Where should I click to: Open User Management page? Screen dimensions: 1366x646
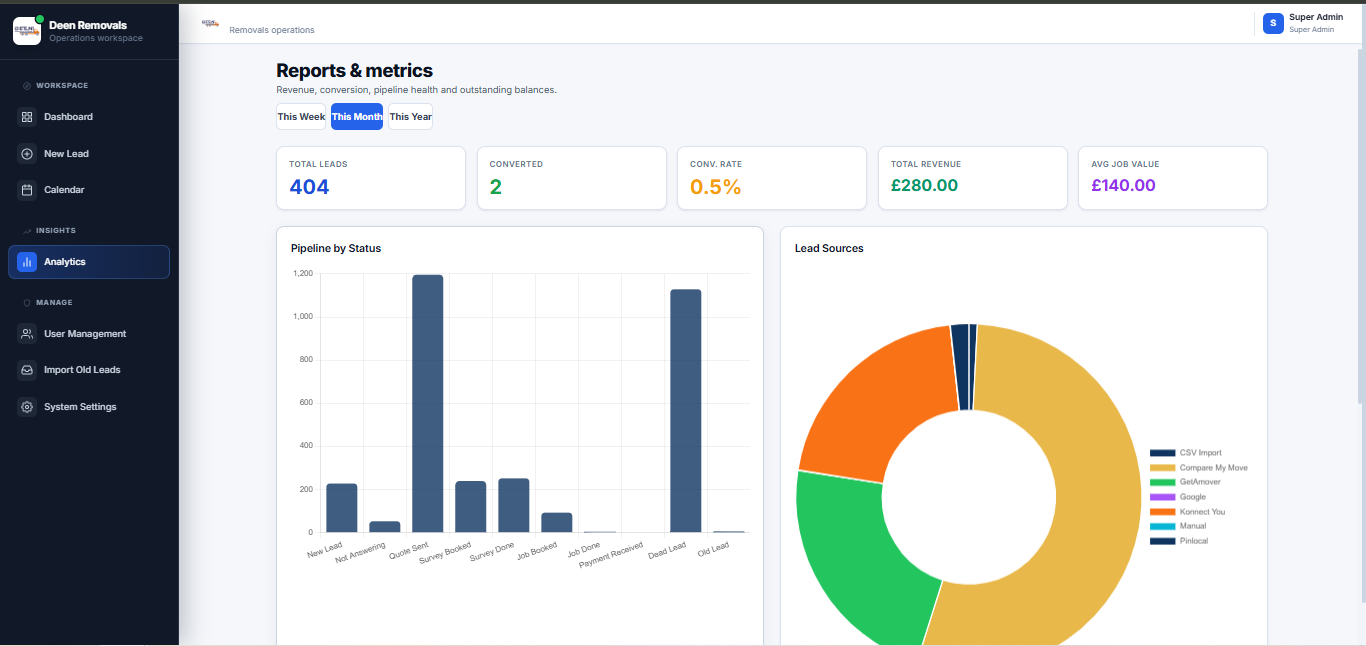(89, 334)
